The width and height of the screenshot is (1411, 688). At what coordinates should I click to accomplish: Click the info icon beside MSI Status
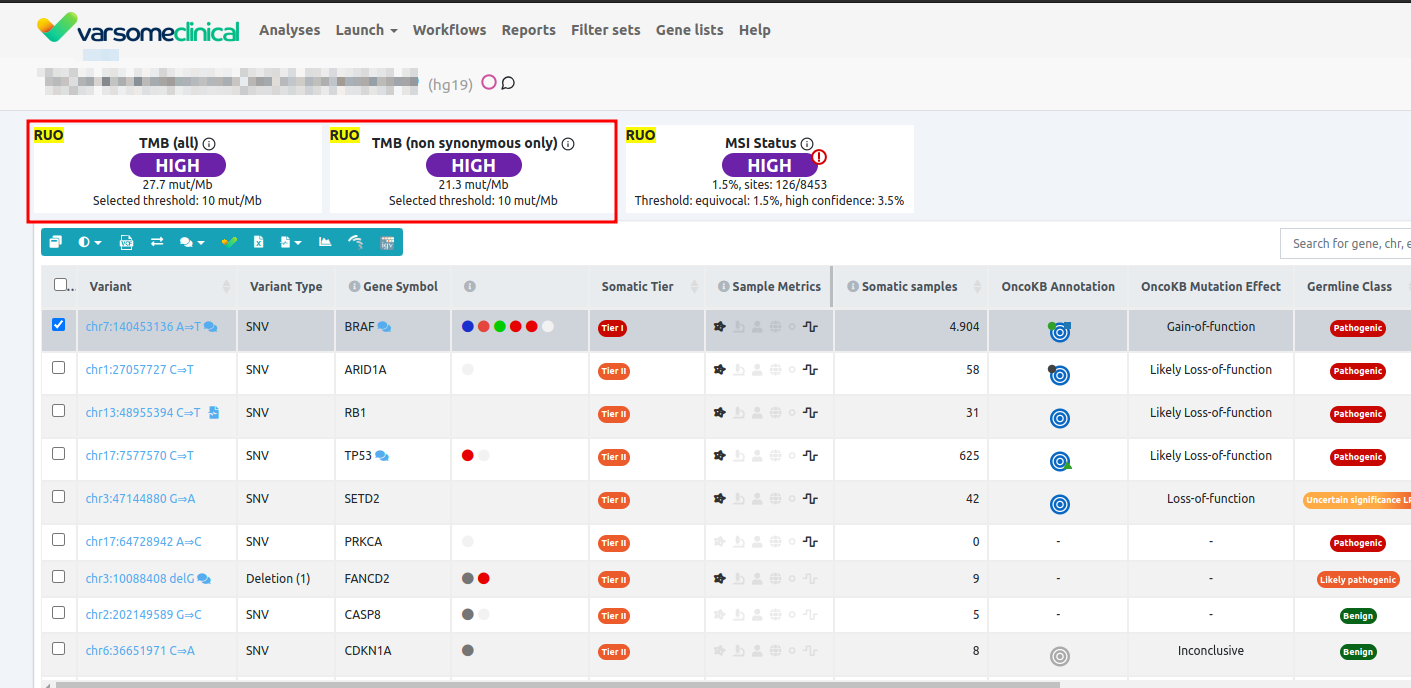807,144
